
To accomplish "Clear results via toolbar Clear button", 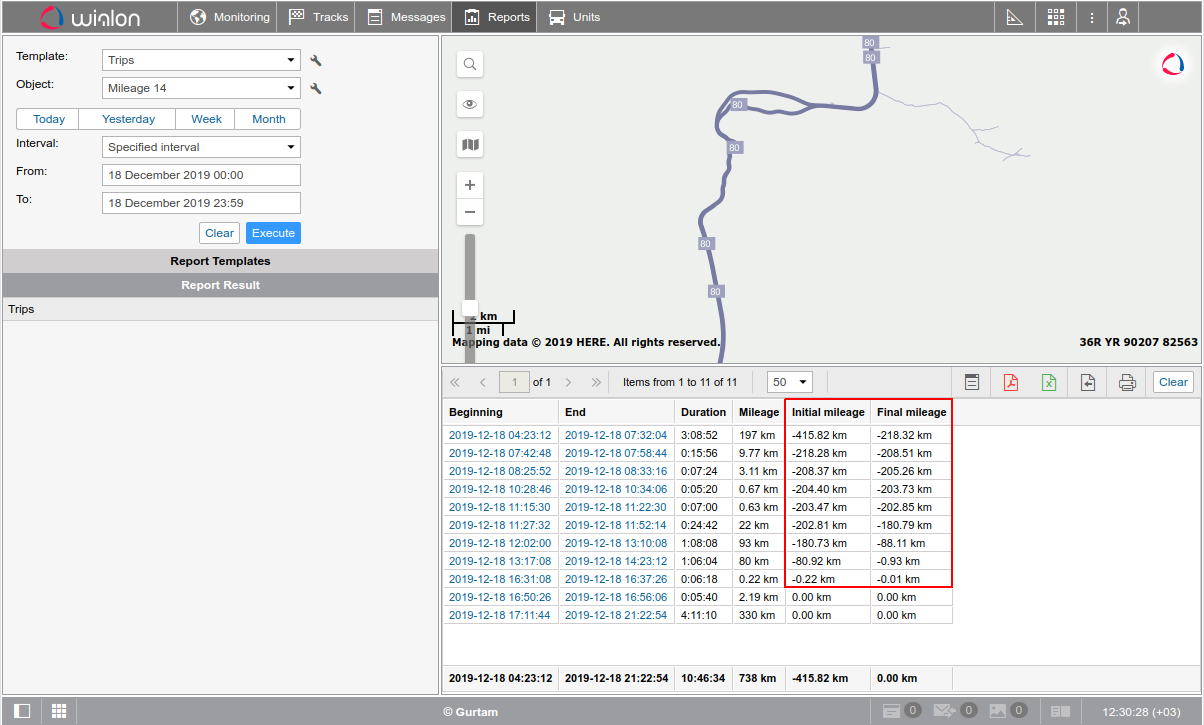I will coord(1173,382).
